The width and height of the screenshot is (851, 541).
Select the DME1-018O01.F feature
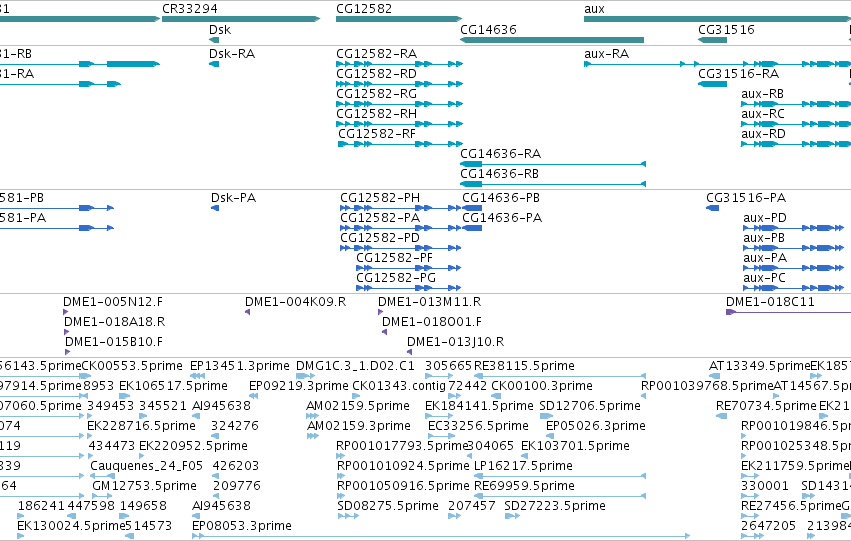[x=384, y=332]
